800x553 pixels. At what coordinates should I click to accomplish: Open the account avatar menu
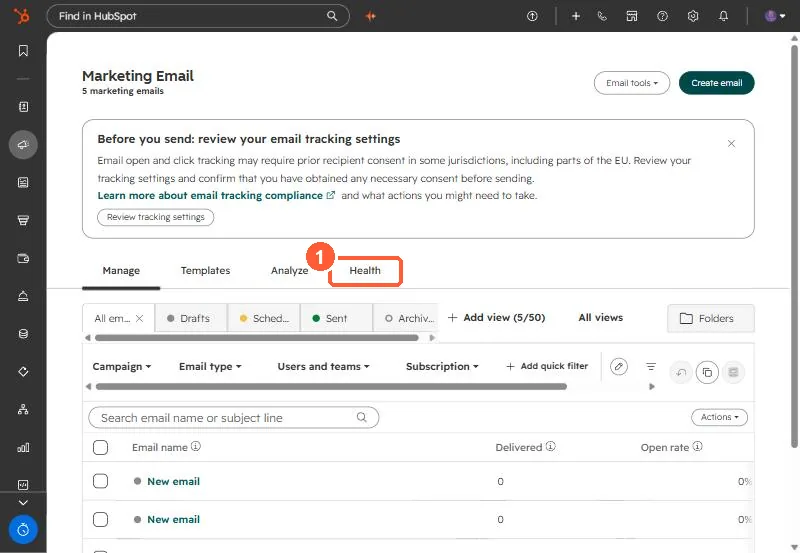[x=774, y=16]
